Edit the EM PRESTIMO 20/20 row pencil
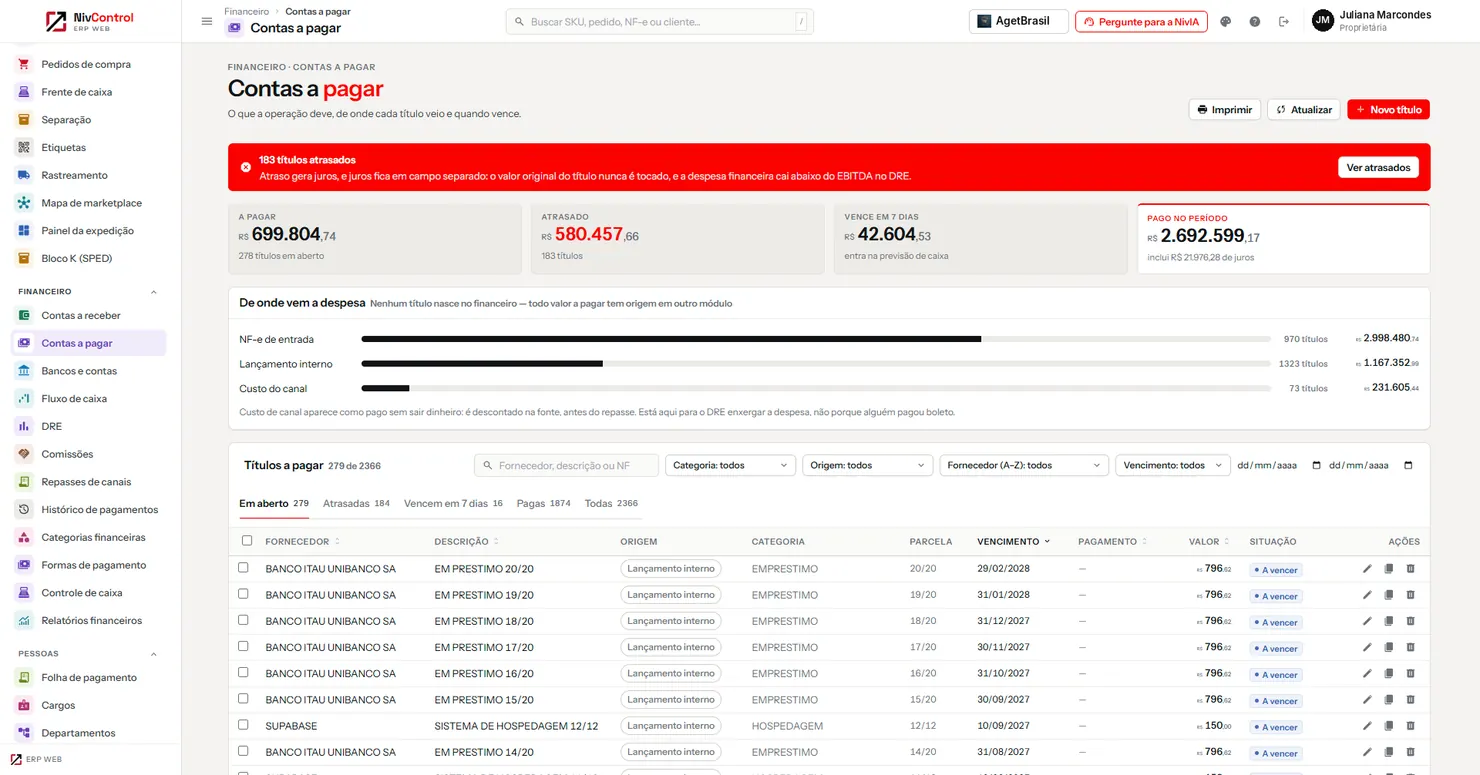The width and height of the screenshot is (1480, 775). [1367, 569]
